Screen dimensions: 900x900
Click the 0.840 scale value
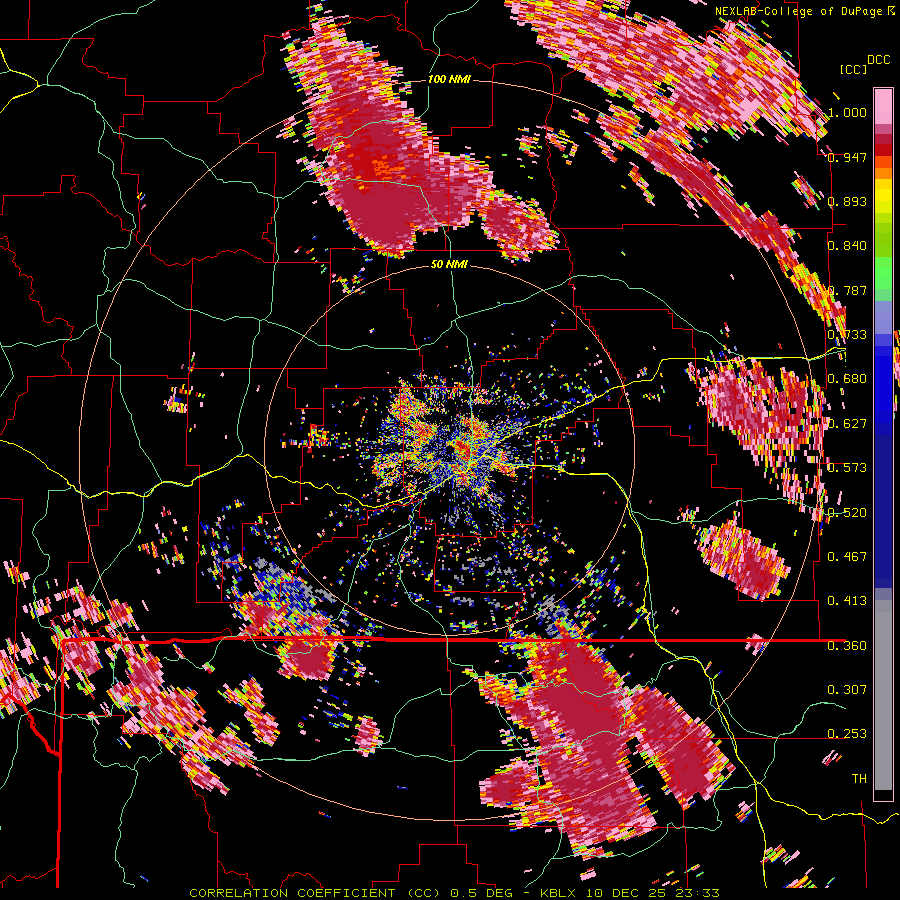click(847, 246)
